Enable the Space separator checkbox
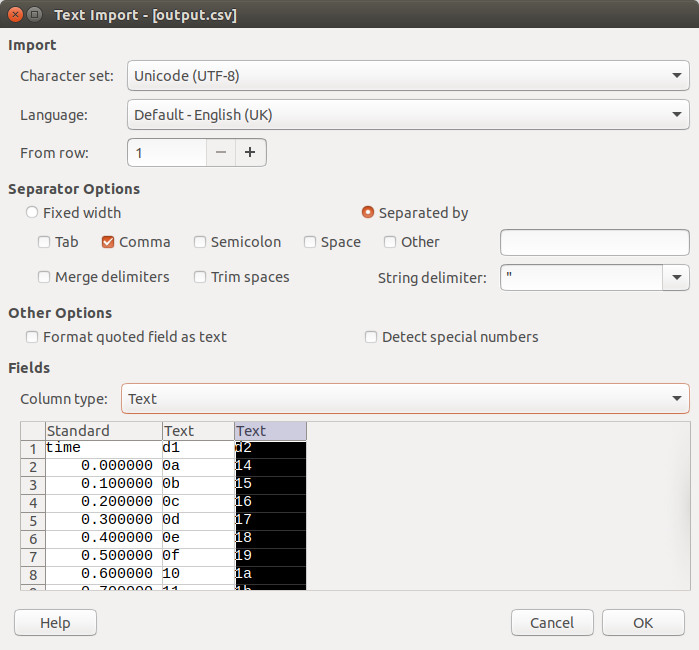The height and width of the screenshot is (650, 699). (x=310, y=242)
